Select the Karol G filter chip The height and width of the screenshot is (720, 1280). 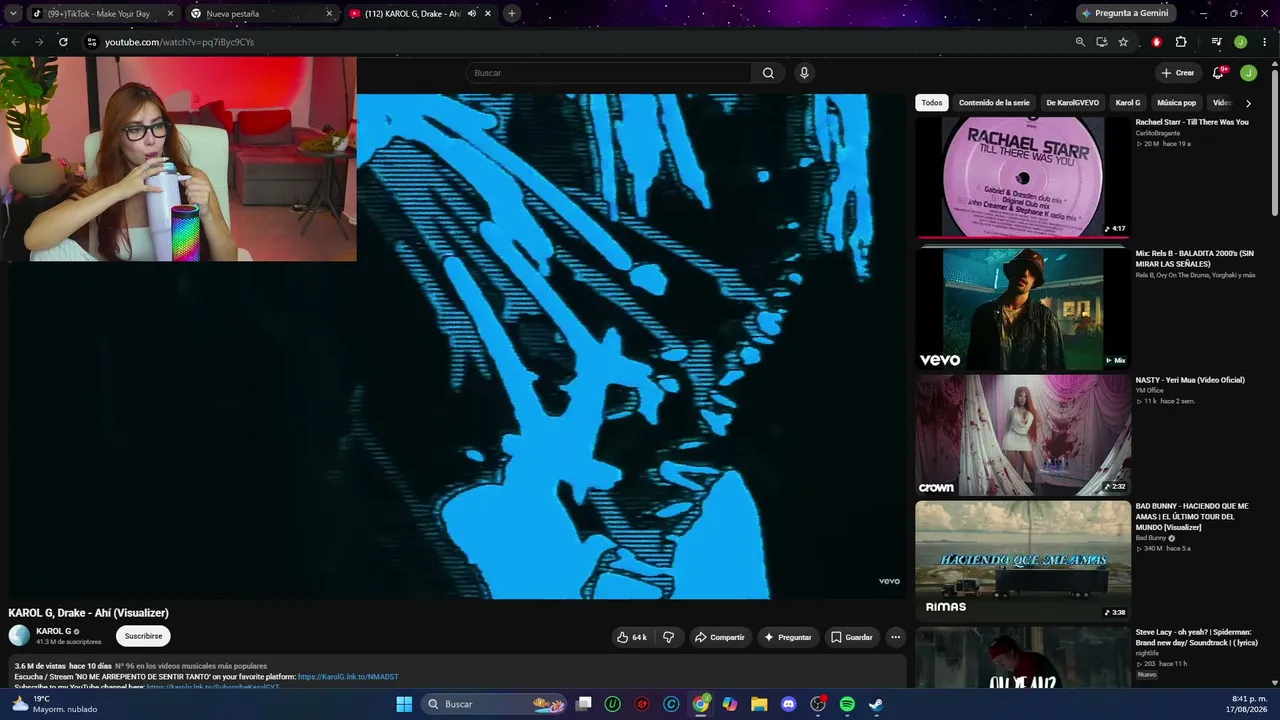[x=1128, y=103]
